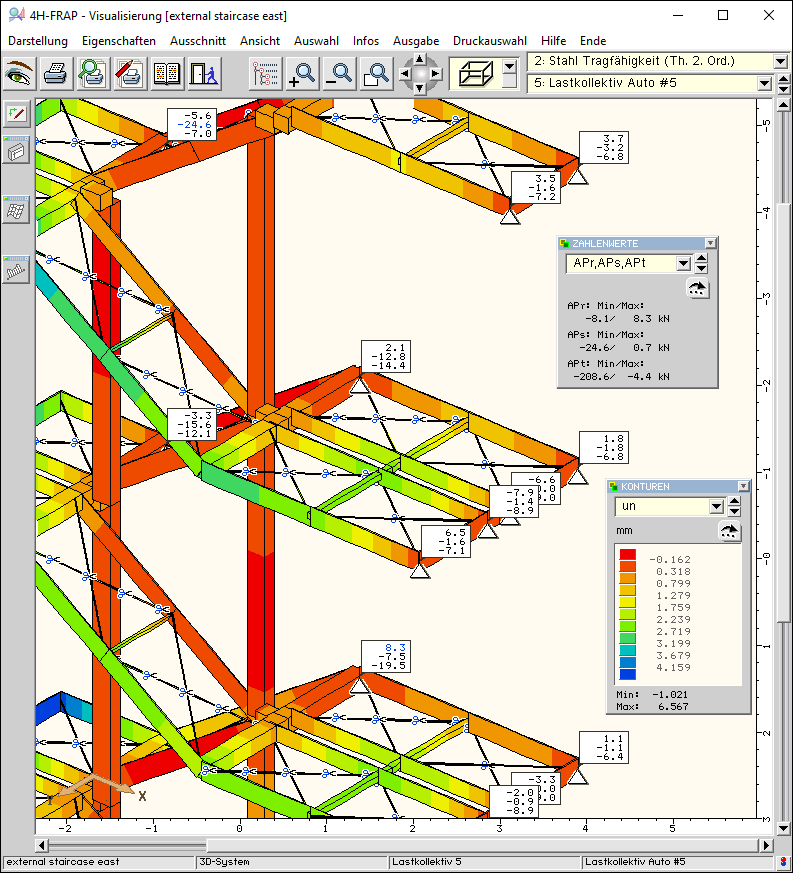Toggle the minimized 3D solid panel in sidebar
The width and height of the screenshot is (793, 873).
tap(16, 151)
